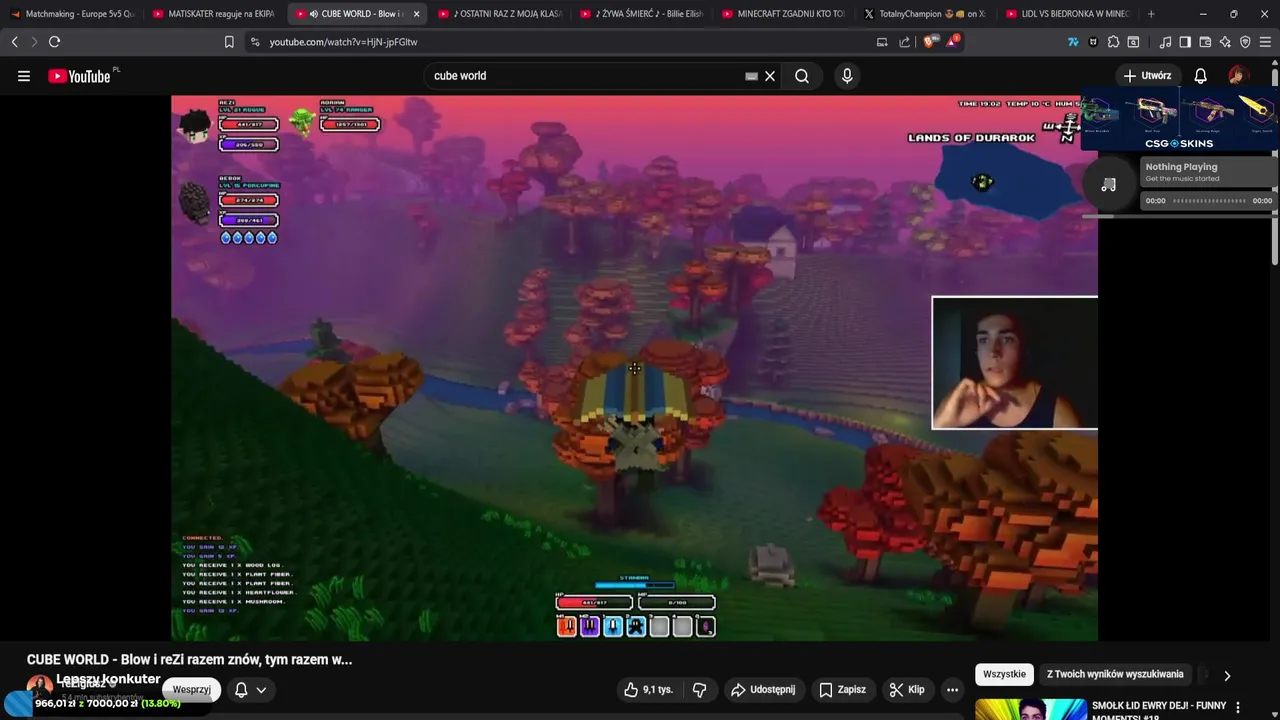This screenshot has width=1280, height=720.
Task: Click the Wesprzyj button
Action: click(191, 690)
